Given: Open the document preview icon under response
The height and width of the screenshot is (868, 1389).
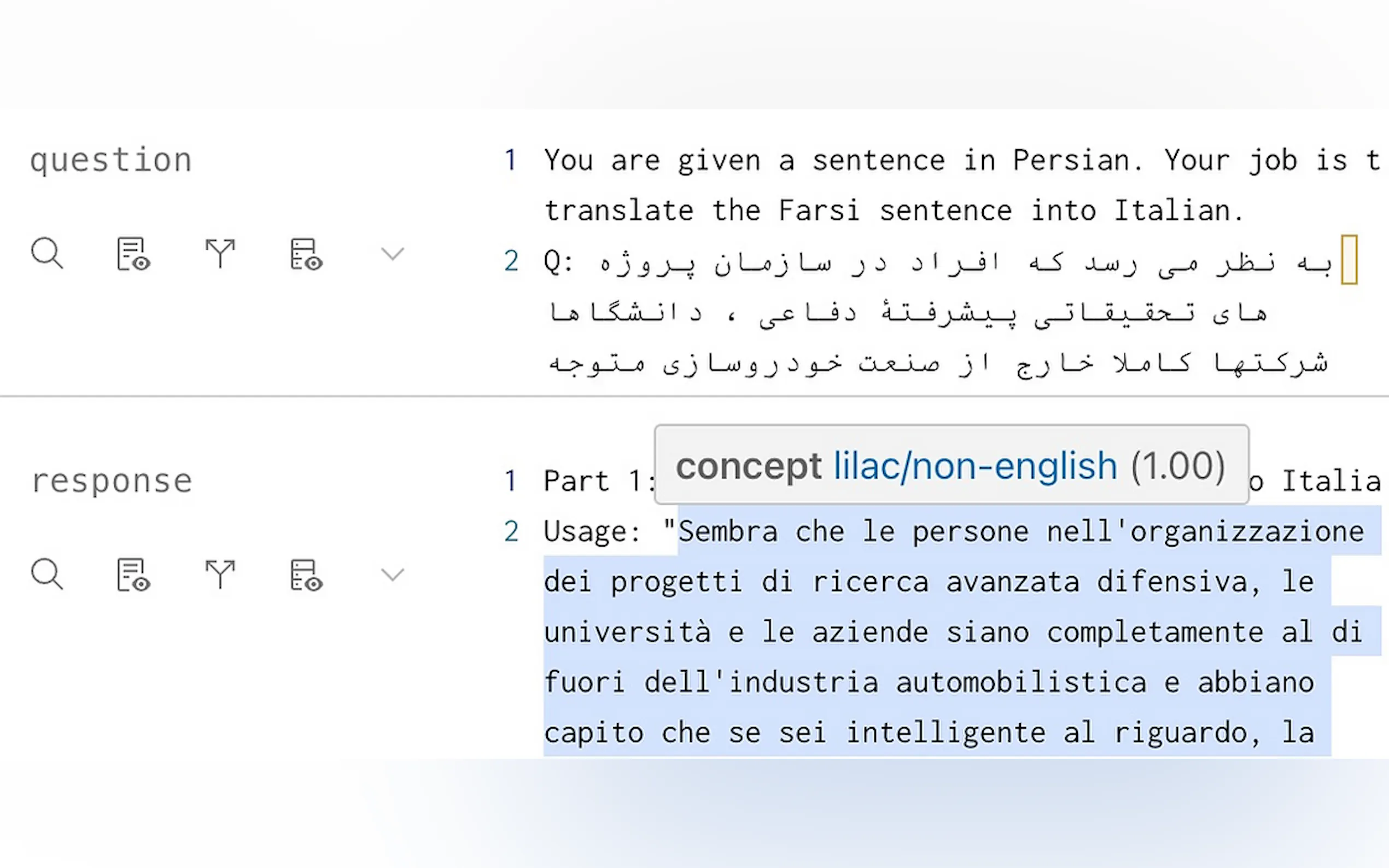Looking at the screenshot, I should [x=133, y=574].
